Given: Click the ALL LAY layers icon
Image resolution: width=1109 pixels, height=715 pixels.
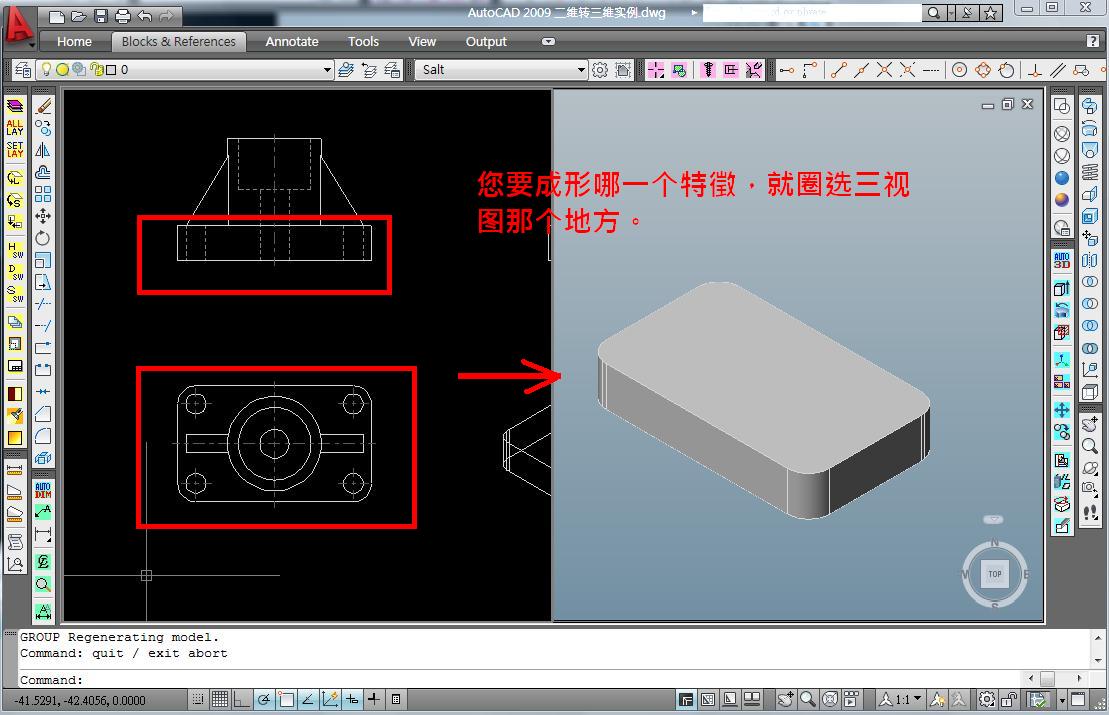Looking at the screenshot, I should (15, 127).
